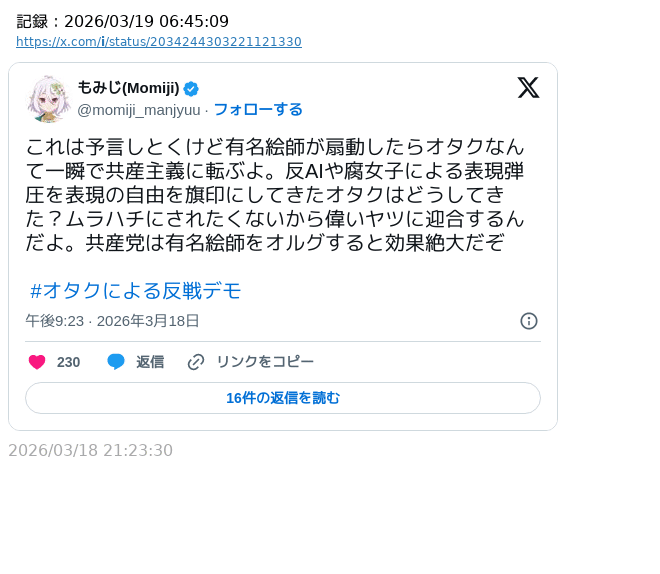Click the Momiji profile avatar

pyautogui.click(x=48, y=99)
